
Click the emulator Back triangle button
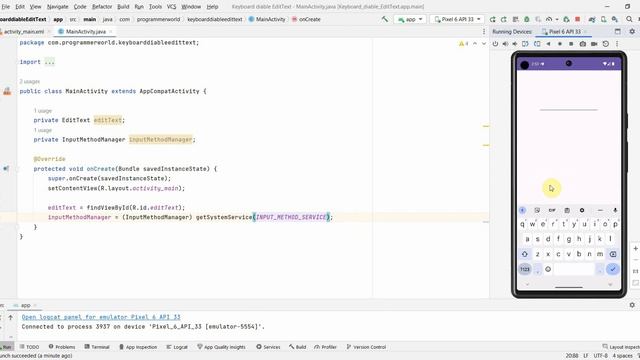549,44
